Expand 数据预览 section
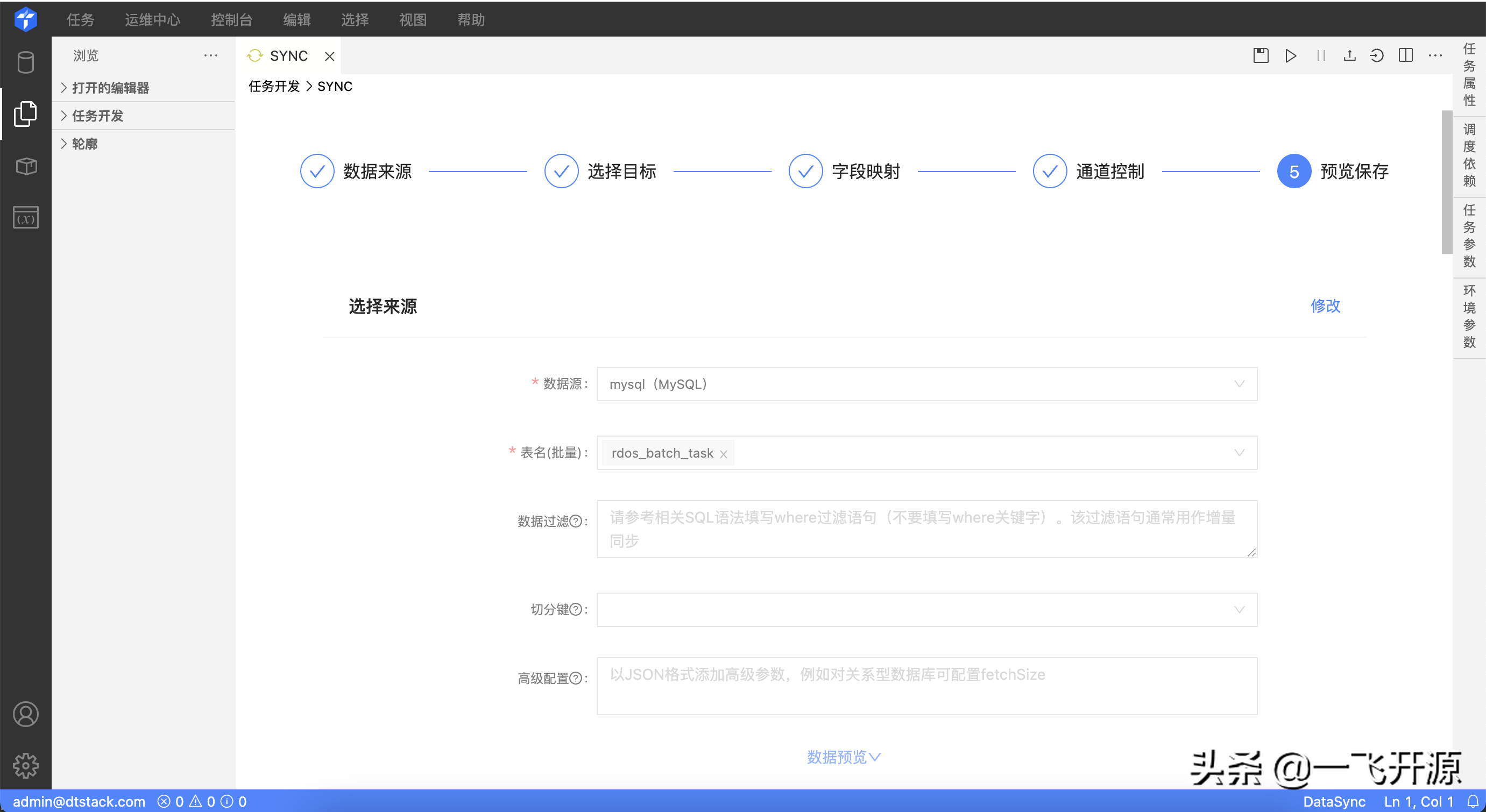 844,757
